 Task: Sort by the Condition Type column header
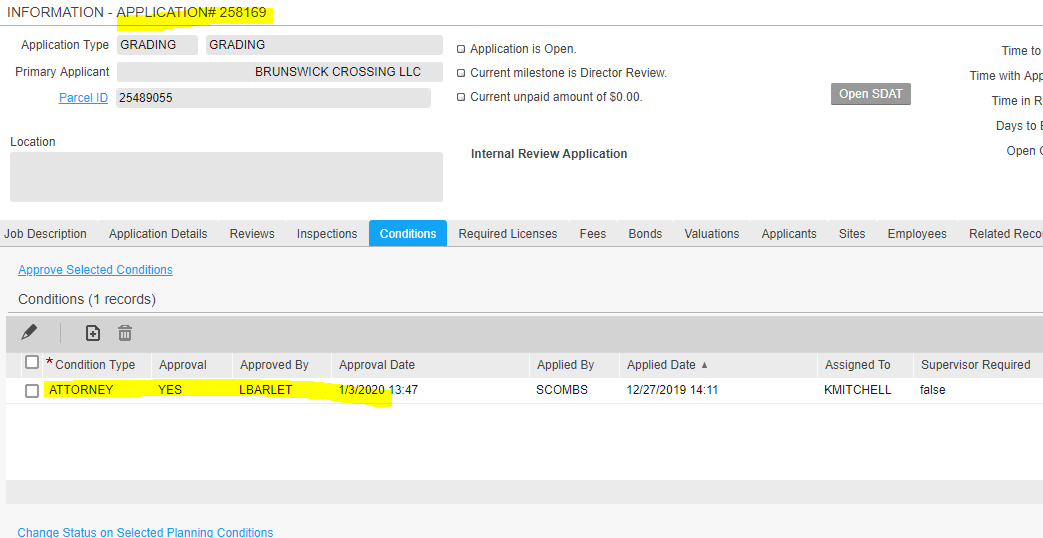(95, 365)
